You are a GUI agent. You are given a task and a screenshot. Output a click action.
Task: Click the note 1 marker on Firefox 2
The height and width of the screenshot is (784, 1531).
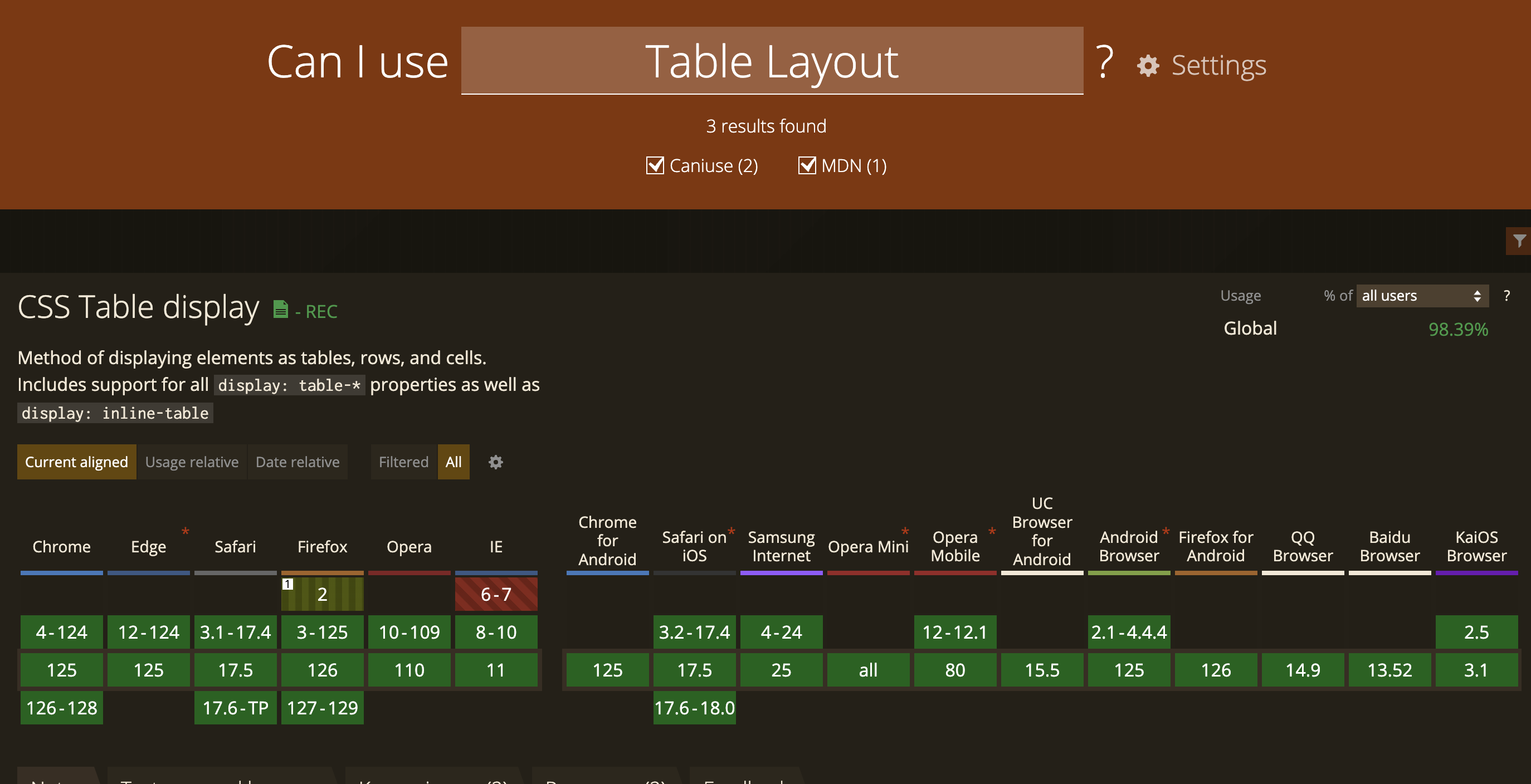(287, 584)
